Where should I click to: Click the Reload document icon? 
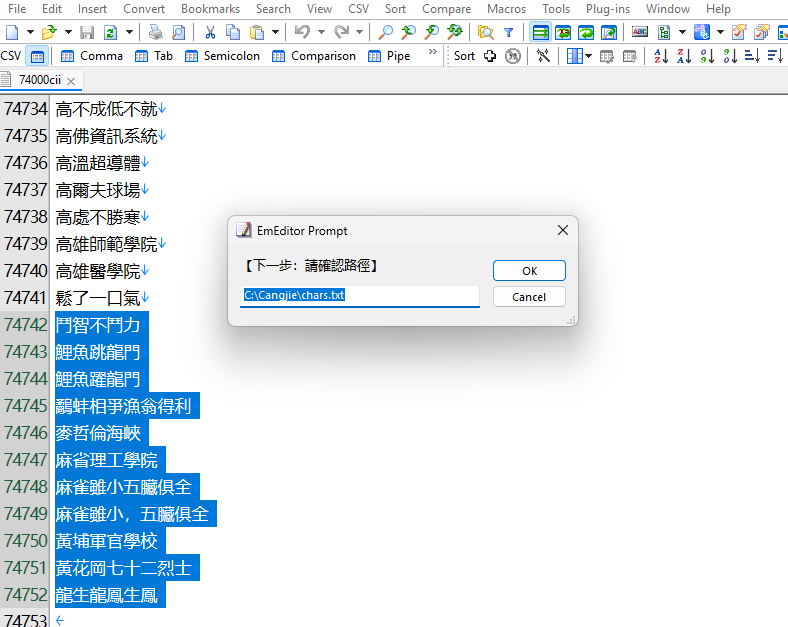pos(111,33)
